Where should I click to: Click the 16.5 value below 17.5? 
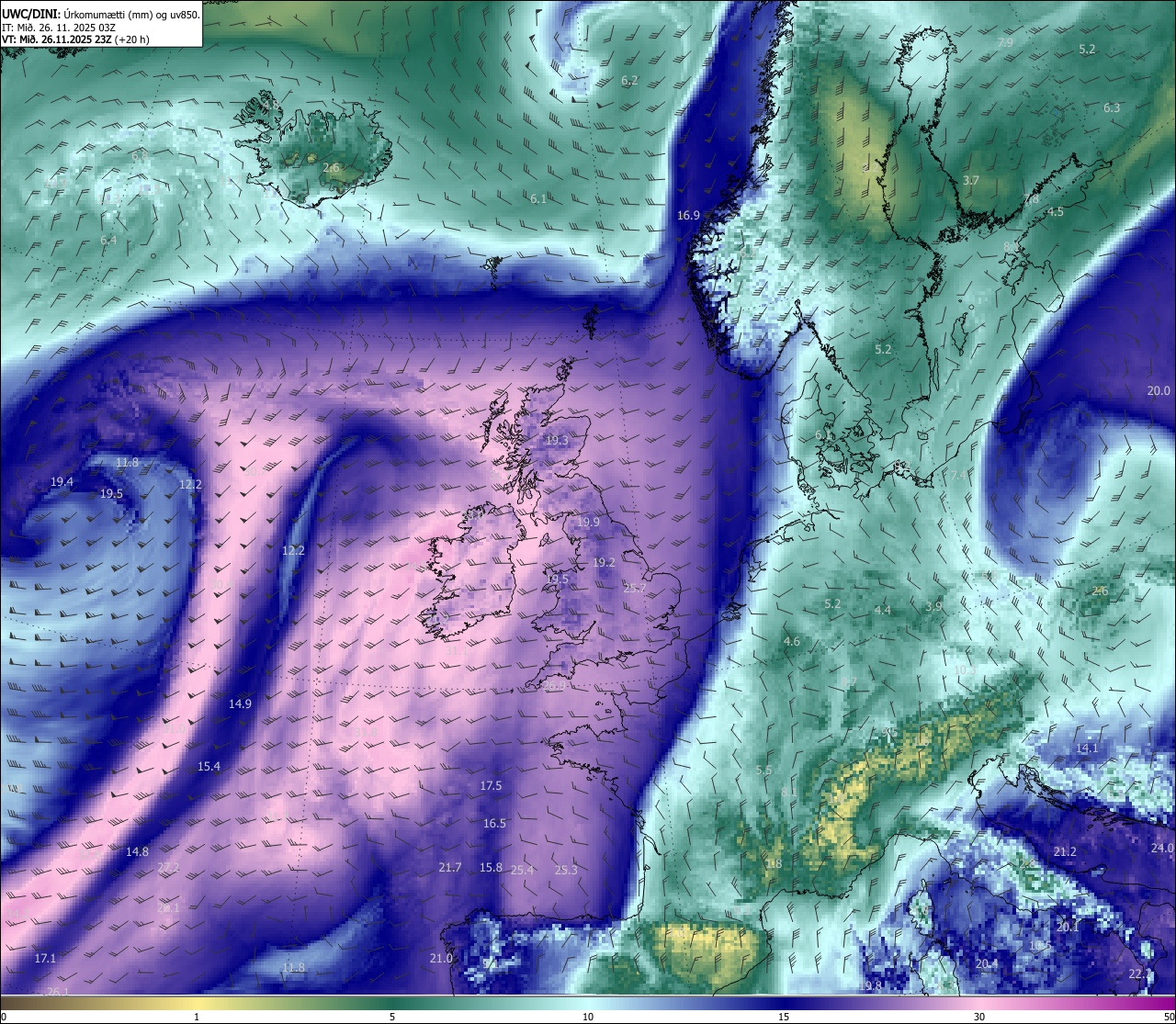point(494,824)
